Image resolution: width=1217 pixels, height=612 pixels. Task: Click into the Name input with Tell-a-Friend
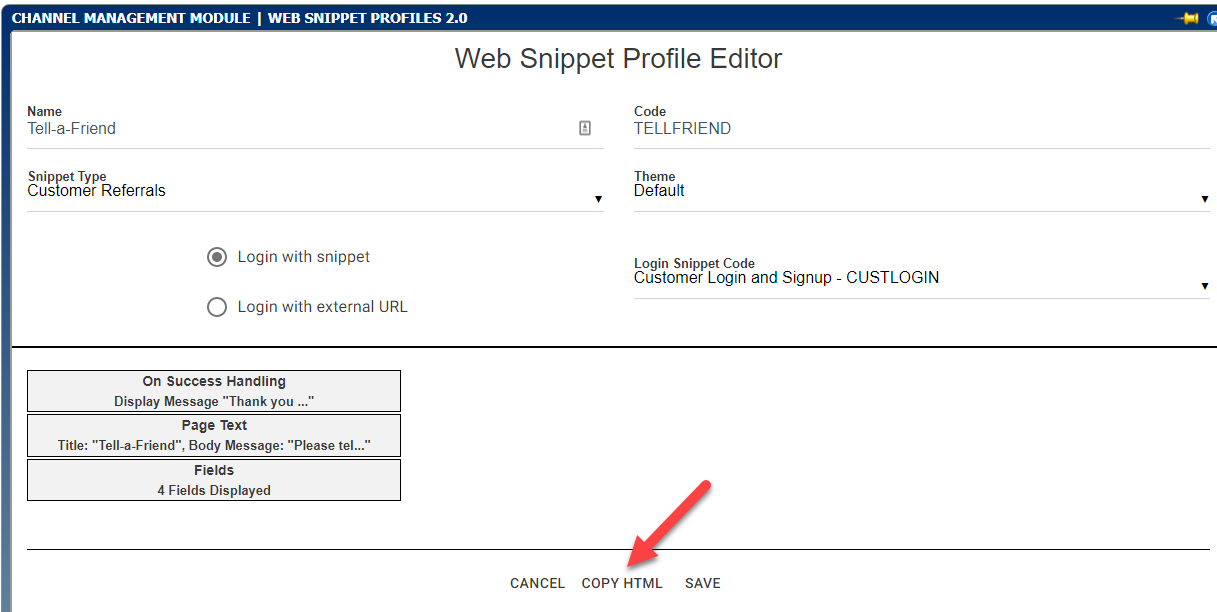pos(300,129)
